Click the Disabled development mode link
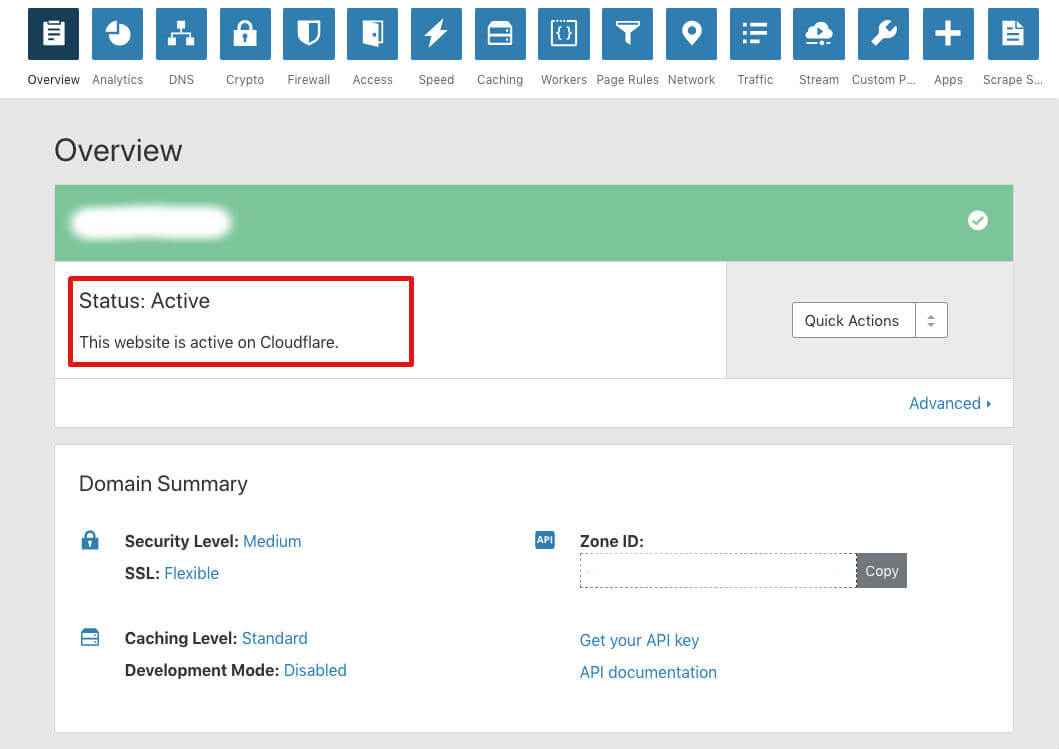This screenshot has width=1059, height=749. [x=315, y=670]
